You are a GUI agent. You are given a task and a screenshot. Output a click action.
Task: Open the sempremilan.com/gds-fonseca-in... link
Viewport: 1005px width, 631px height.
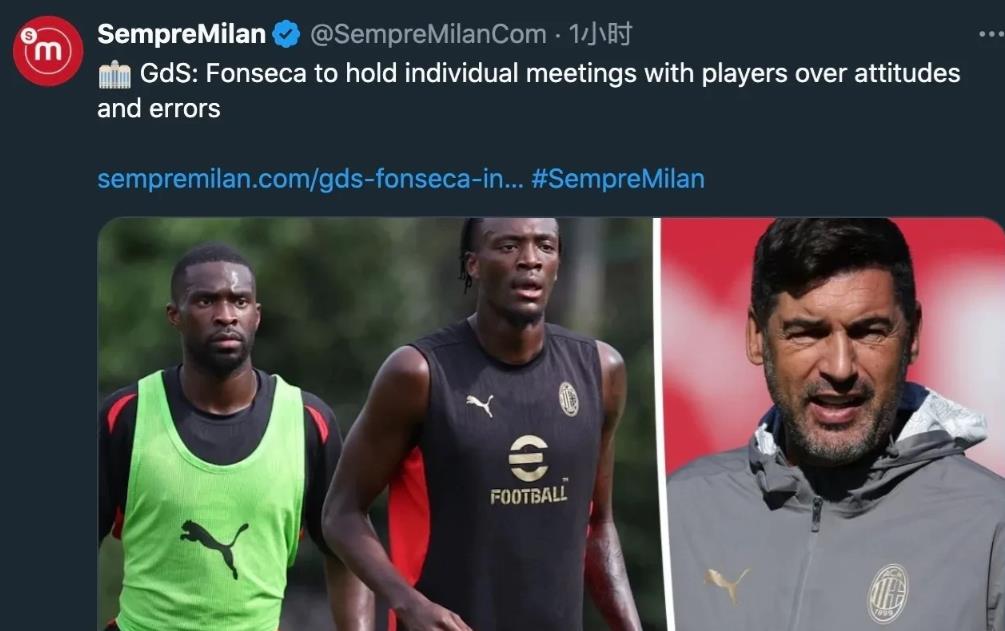[310, 178]
